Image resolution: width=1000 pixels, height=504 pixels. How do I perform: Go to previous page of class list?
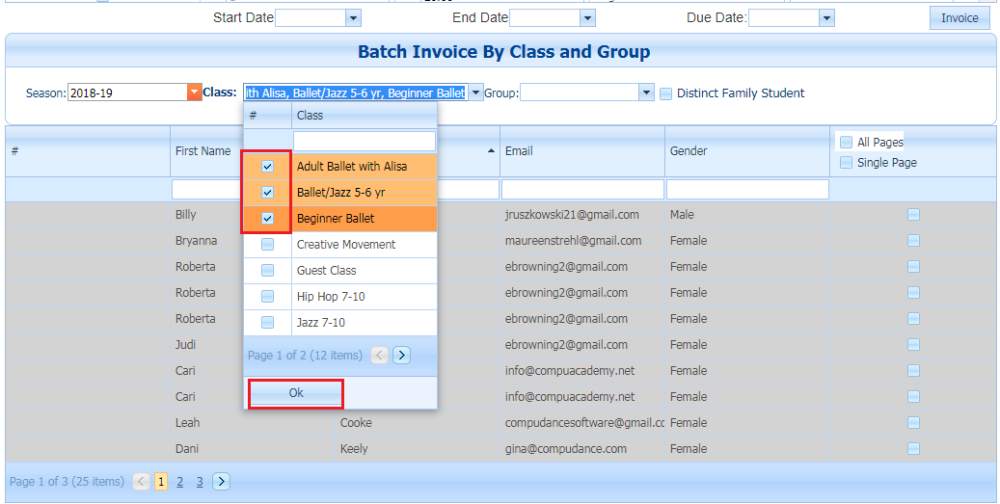pos(379,355)
